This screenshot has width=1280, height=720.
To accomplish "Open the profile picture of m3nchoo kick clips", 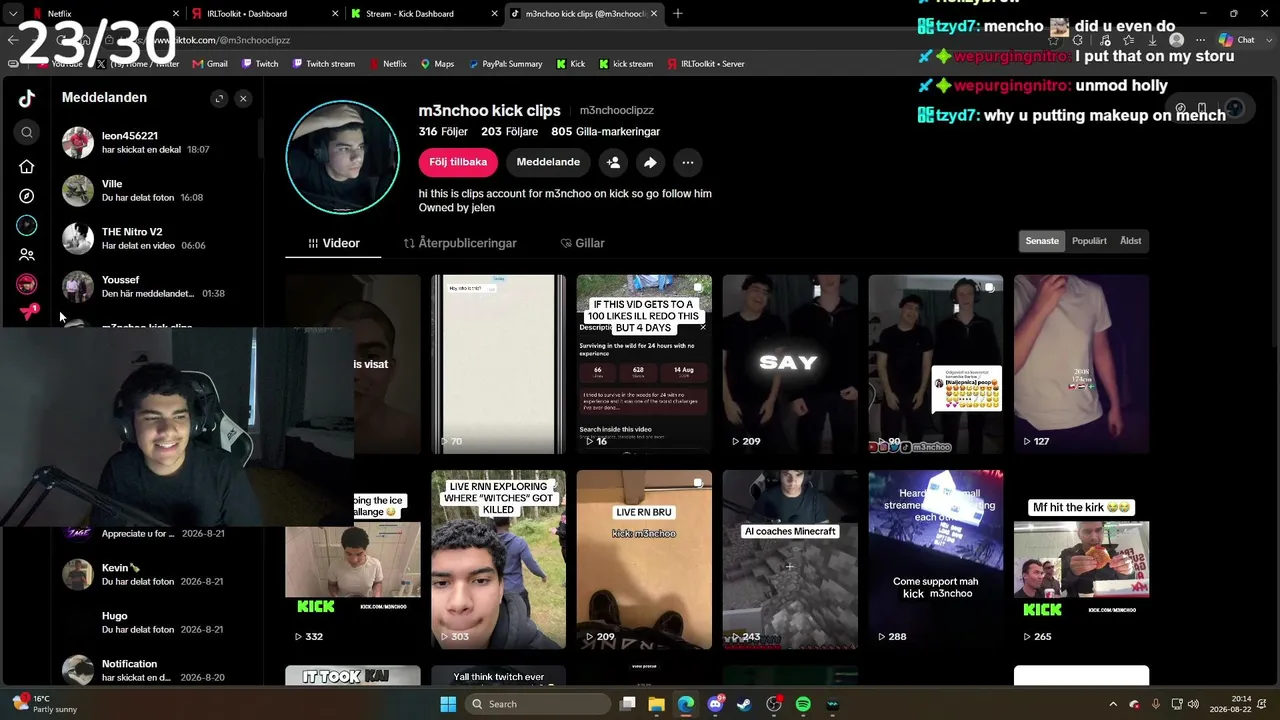I will [x=343, y=157].
